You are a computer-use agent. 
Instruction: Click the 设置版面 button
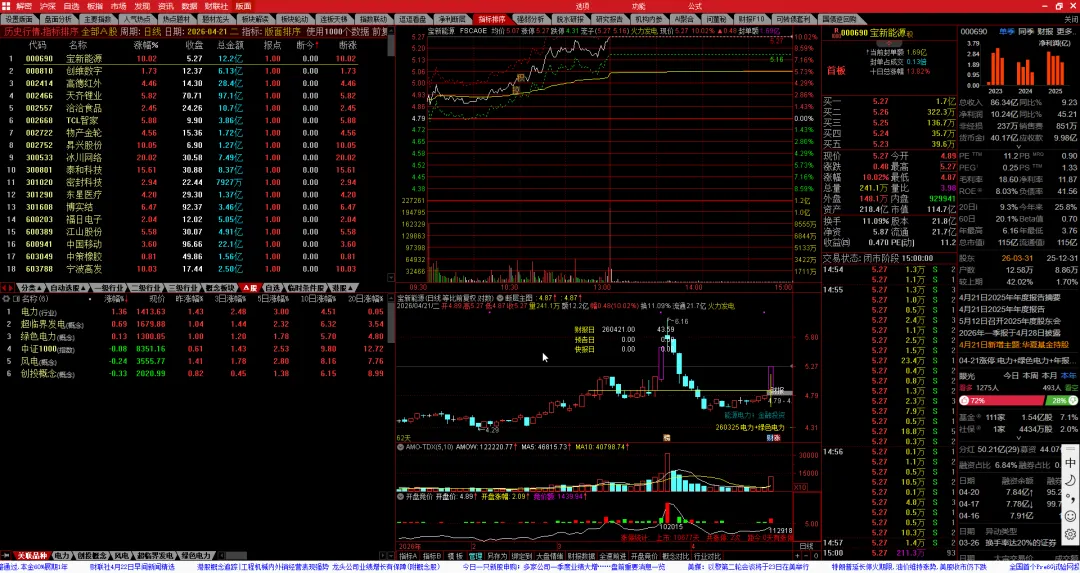point(19,19)
